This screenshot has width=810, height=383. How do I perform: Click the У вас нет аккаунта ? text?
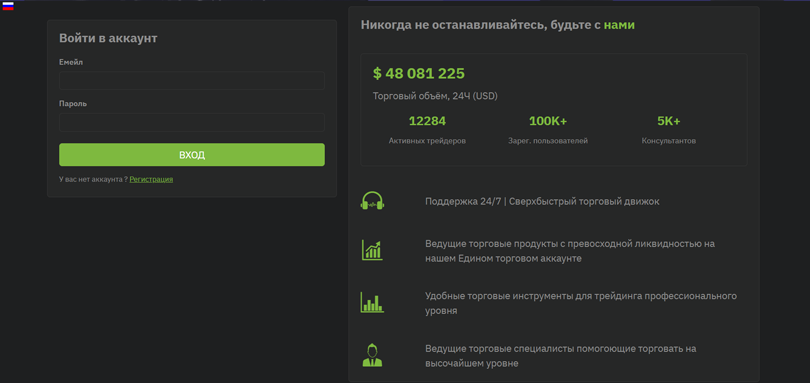(94, 179)
